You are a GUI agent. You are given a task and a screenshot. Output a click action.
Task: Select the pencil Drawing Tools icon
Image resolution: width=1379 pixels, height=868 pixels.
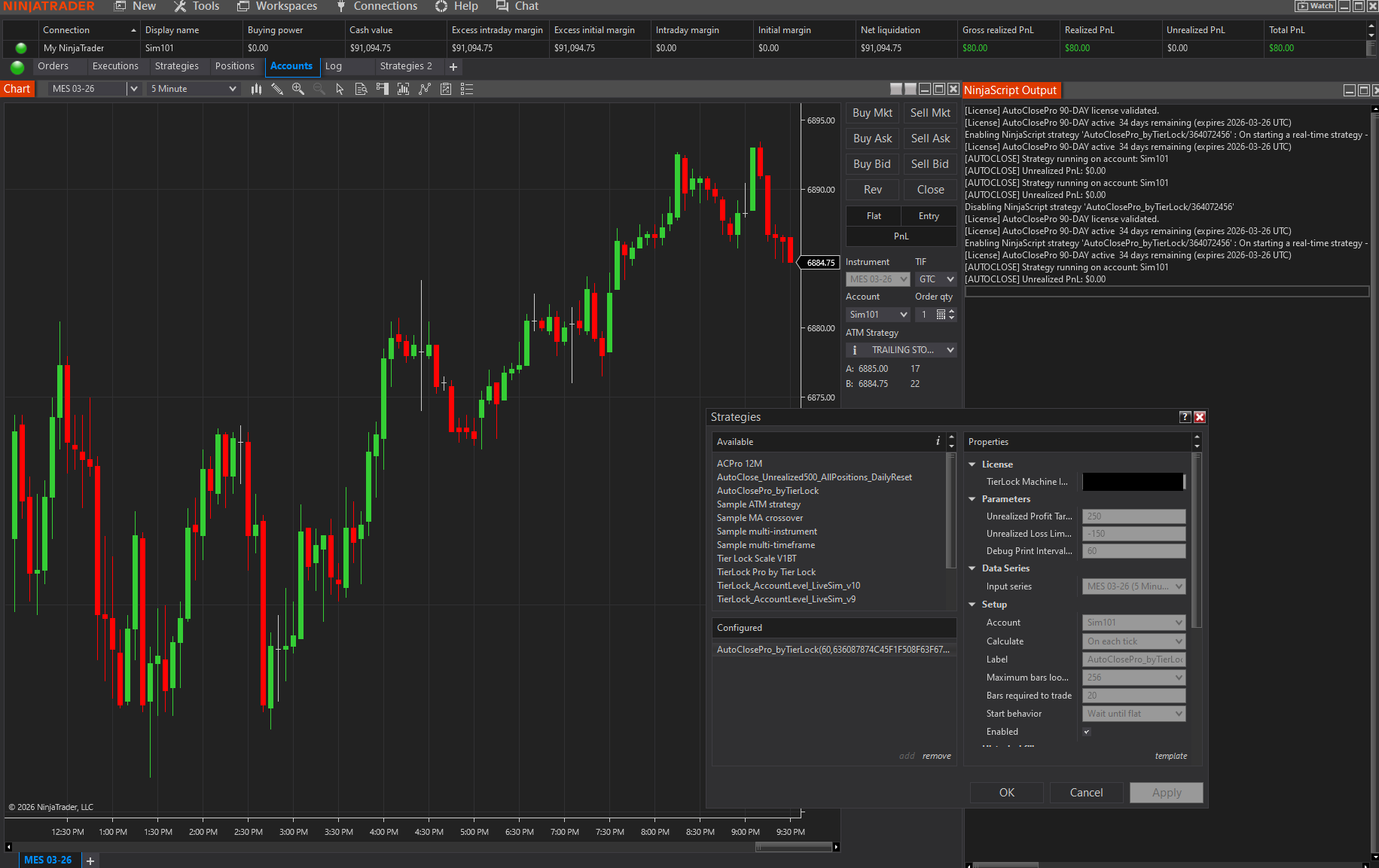point(277,88)
